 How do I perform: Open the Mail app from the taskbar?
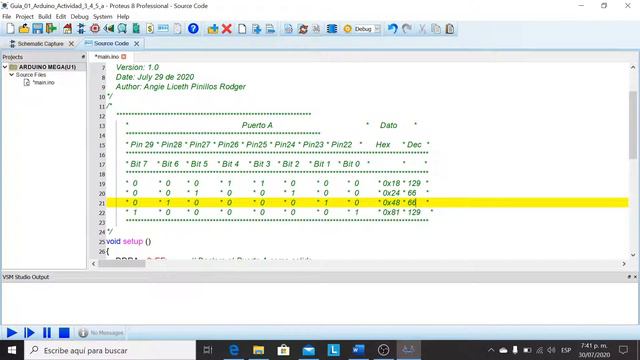(309, 350)
